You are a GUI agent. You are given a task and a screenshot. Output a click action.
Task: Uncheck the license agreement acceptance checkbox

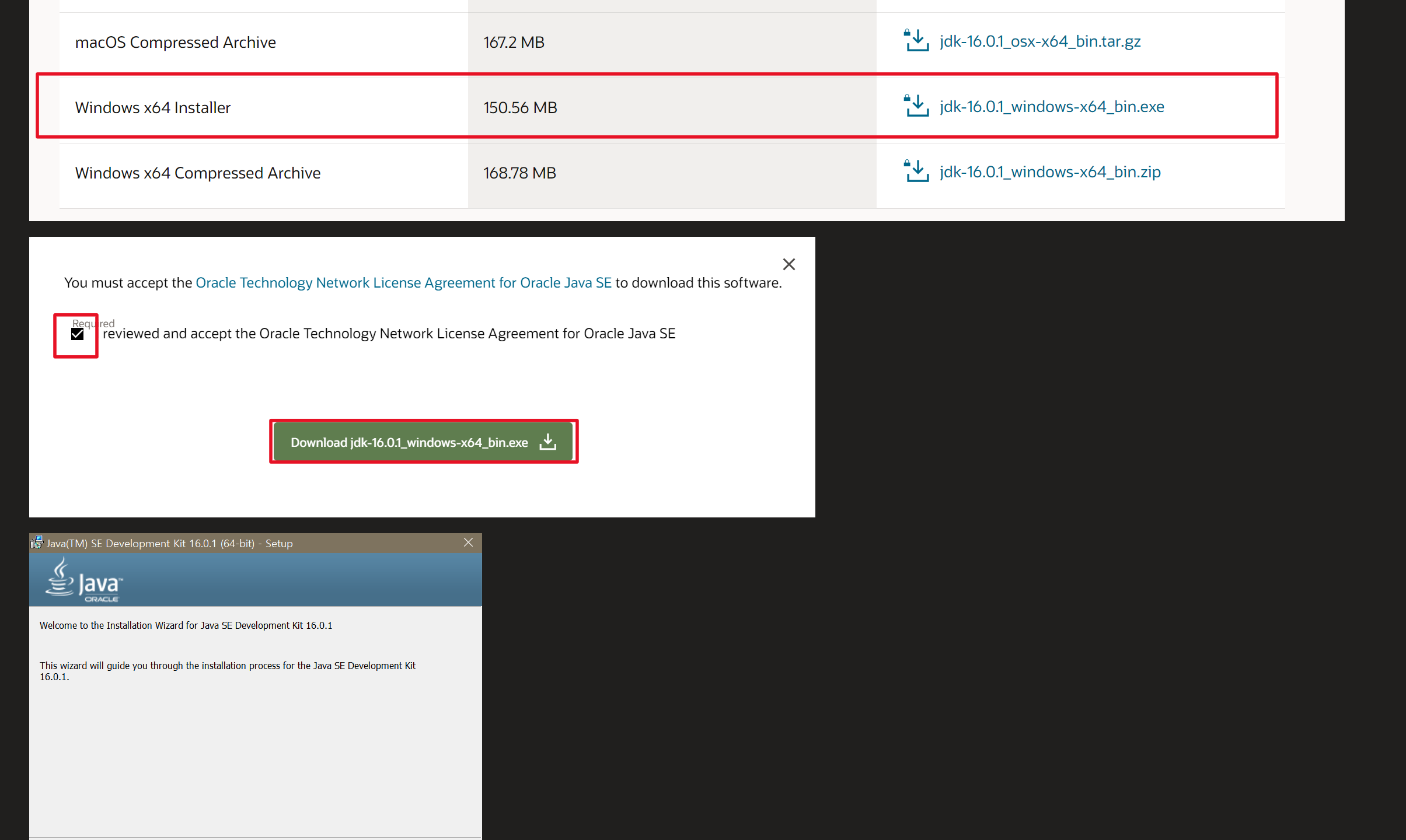click(x=77, y=334)
